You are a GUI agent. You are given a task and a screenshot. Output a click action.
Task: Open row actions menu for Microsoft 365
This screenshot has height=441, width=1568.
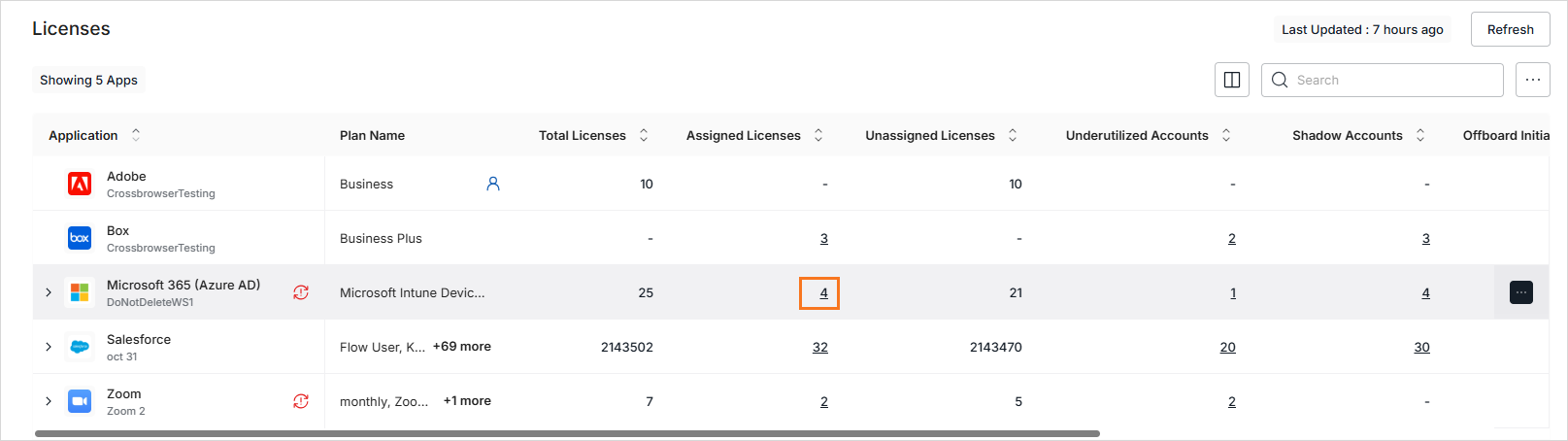[x=1521, y=292]
